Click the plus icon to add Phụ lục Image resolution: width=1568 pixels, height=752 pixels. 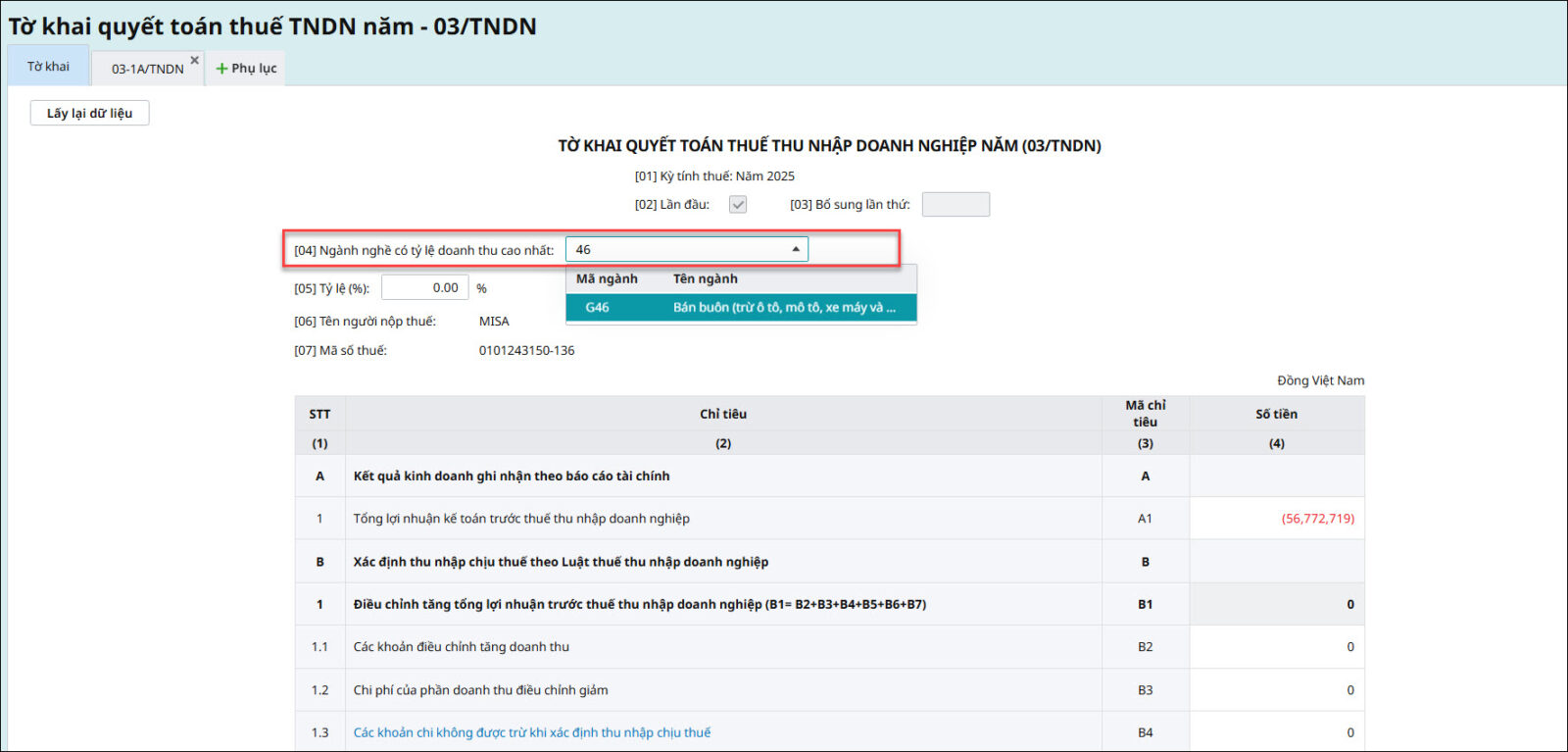coord(222,69)
